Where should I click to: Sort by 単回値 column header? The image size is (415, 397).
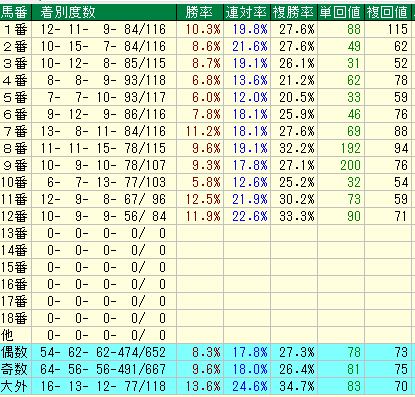341,13
